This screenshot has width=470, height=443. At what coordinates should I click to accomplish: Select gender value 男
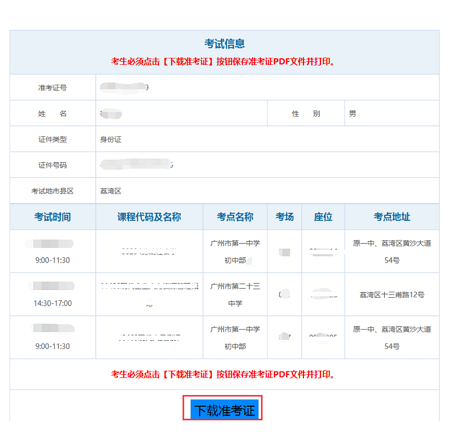click(x=352, y=114)
